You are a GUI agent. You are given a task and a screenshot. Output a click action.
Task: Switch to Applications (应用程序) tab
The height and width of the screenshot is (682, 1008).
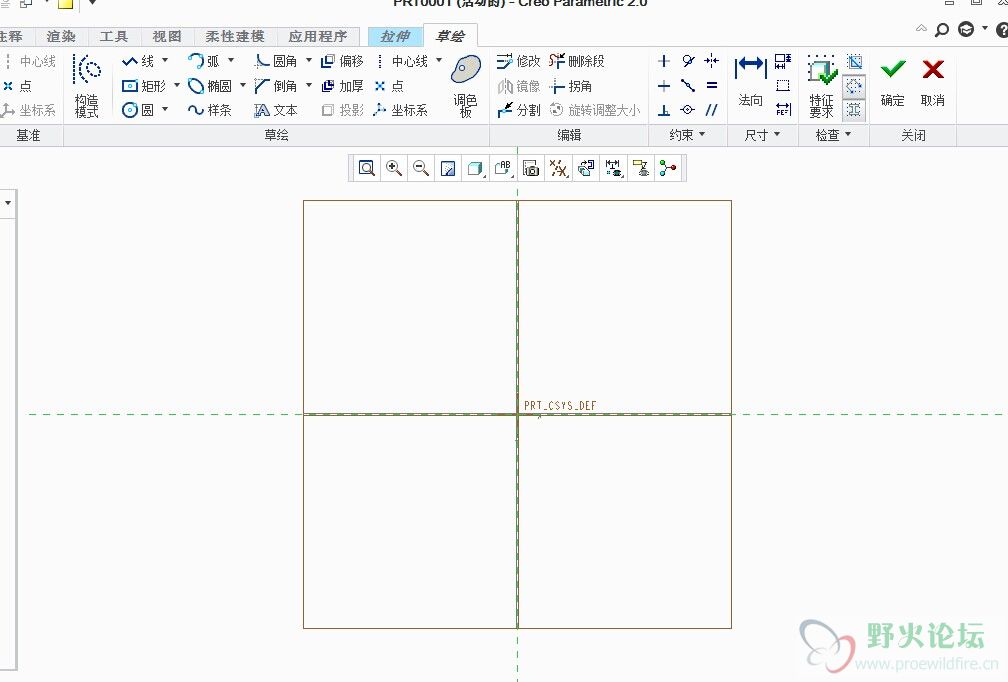pyautogui.click(x=318, y=37)
